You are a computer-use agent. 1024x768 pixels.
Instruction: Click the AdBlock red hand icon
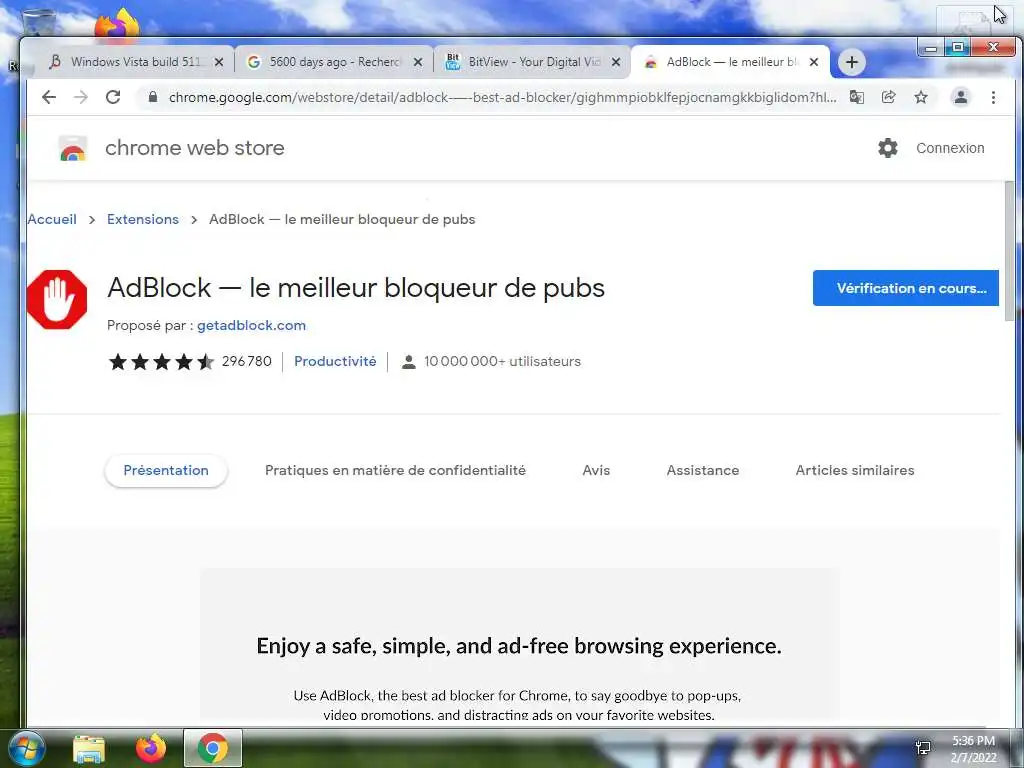[x=57, y=300]
